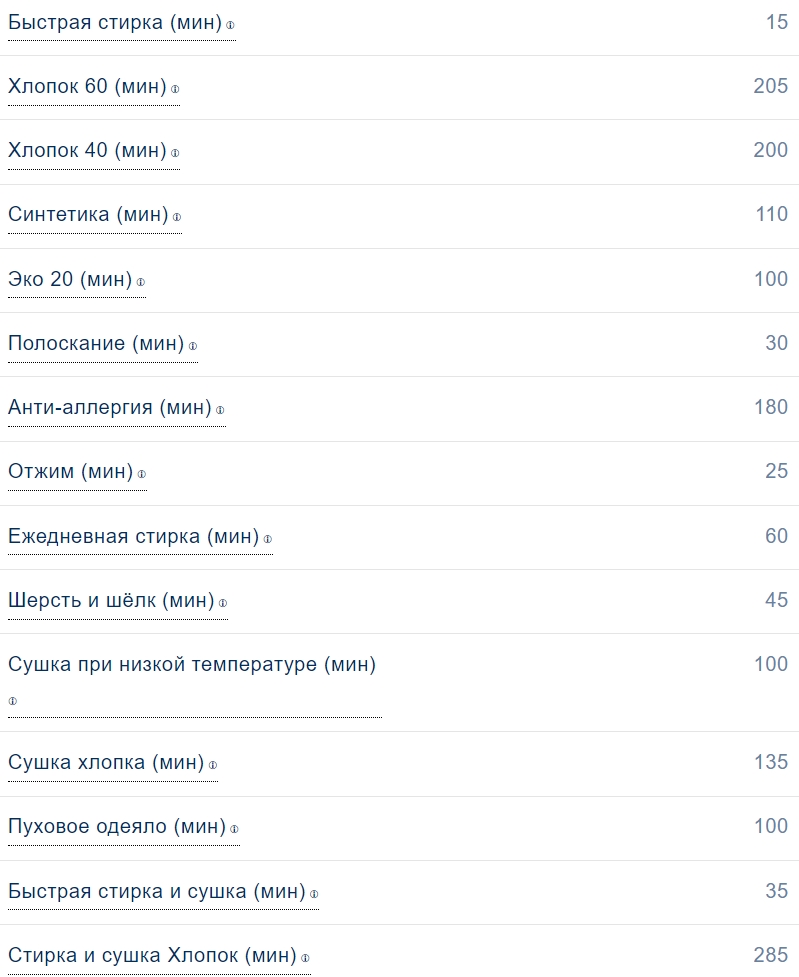Click info icon under Сушка при низкой температуре
Viewport: 799px width, 977px height.
click(x=13, y=701)
